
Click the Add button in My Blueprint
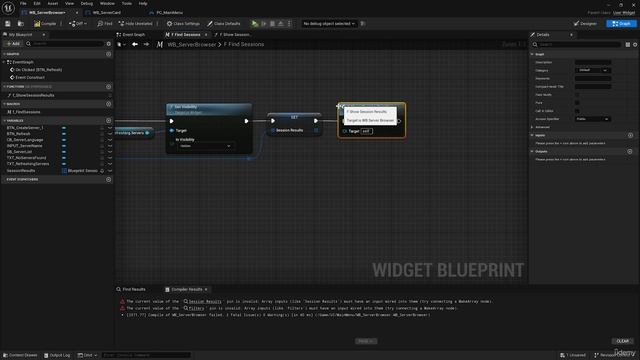tap(13, 44)
